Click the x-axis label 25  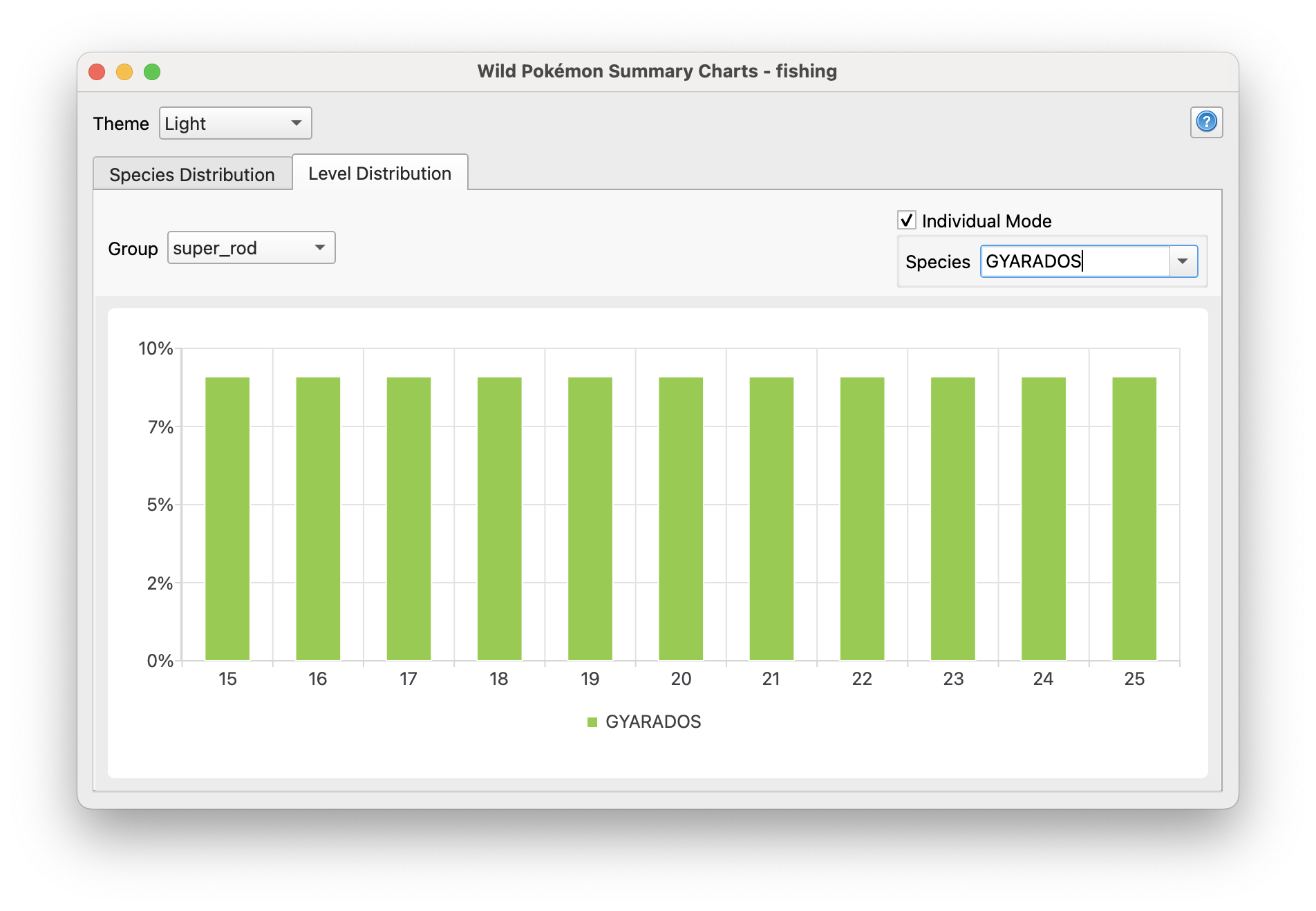point(1134,679)
